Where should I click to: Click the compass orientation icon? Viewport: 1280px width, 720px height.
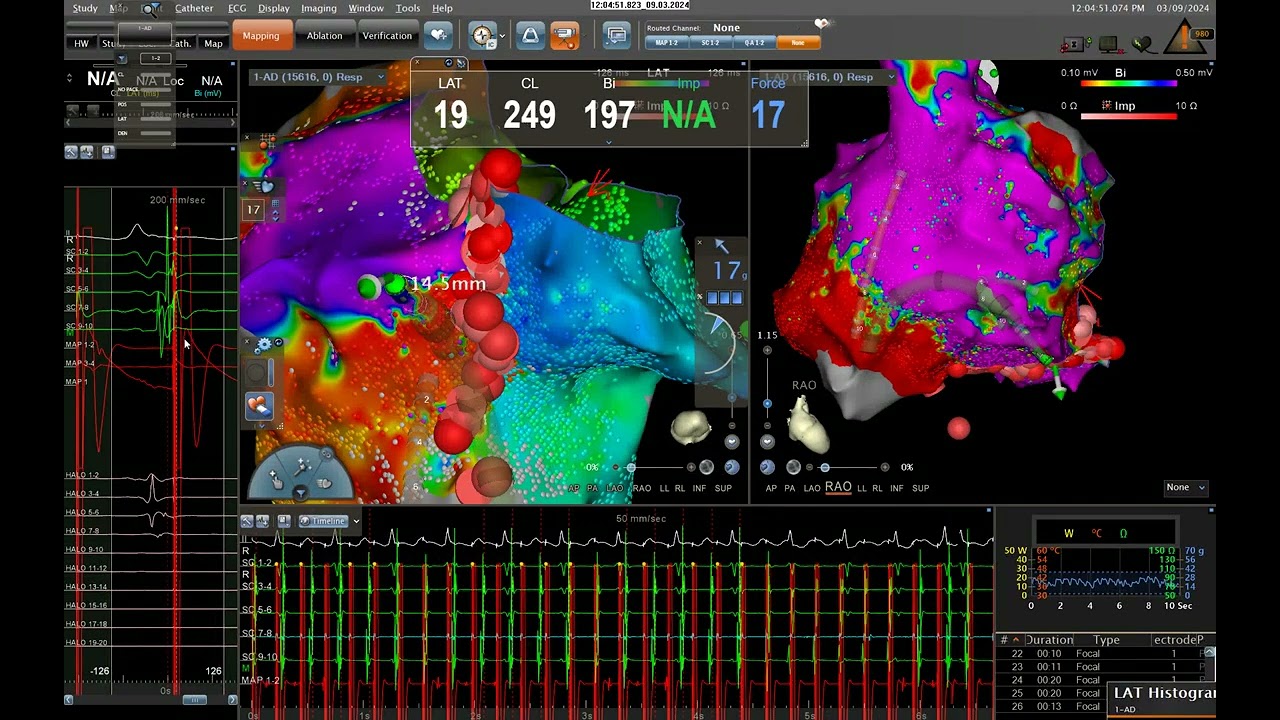point(483,36)
